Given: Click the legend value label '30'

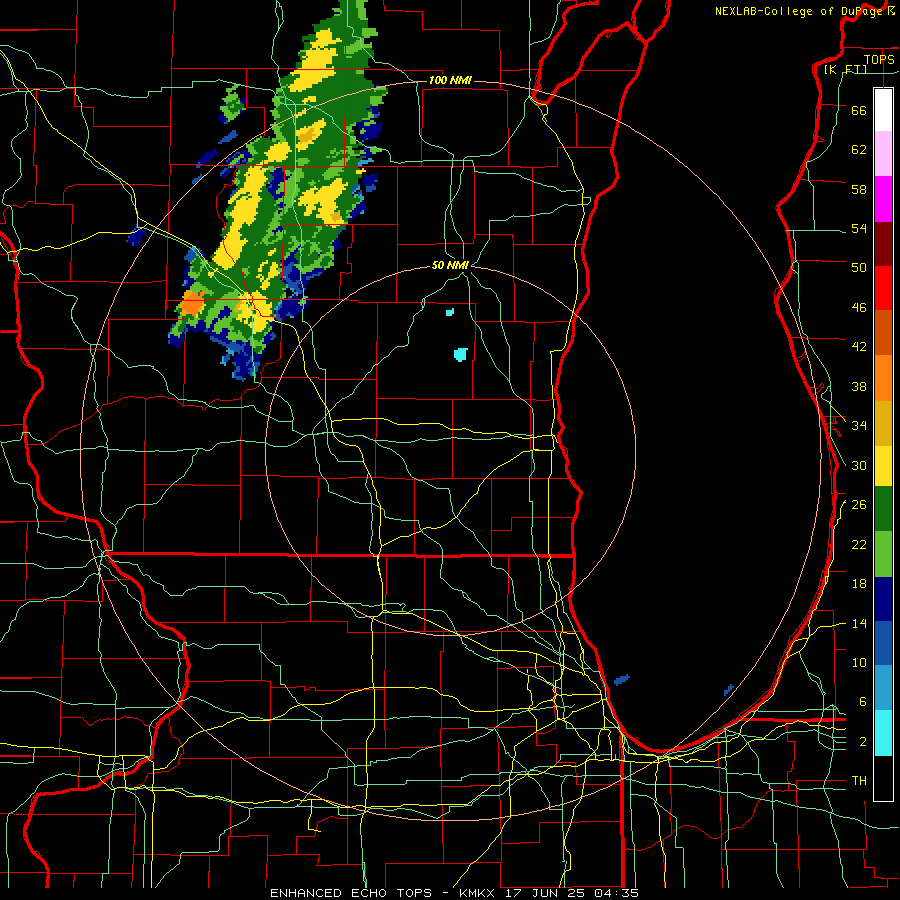Looking at the screenshot, I should pos(859,465).
